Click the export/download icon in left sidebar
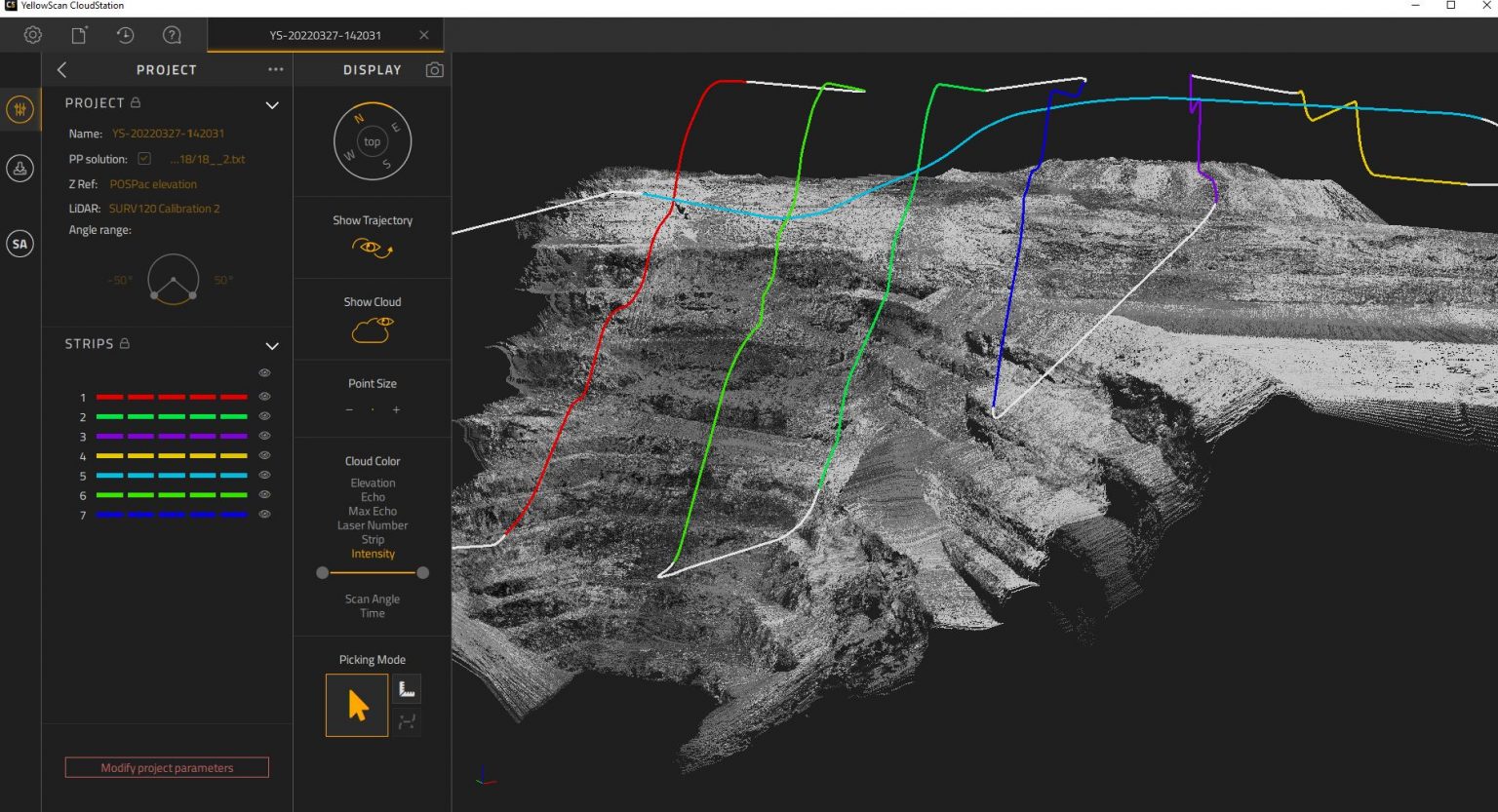This screenshot has height=812, width=1498. (20, 168)
